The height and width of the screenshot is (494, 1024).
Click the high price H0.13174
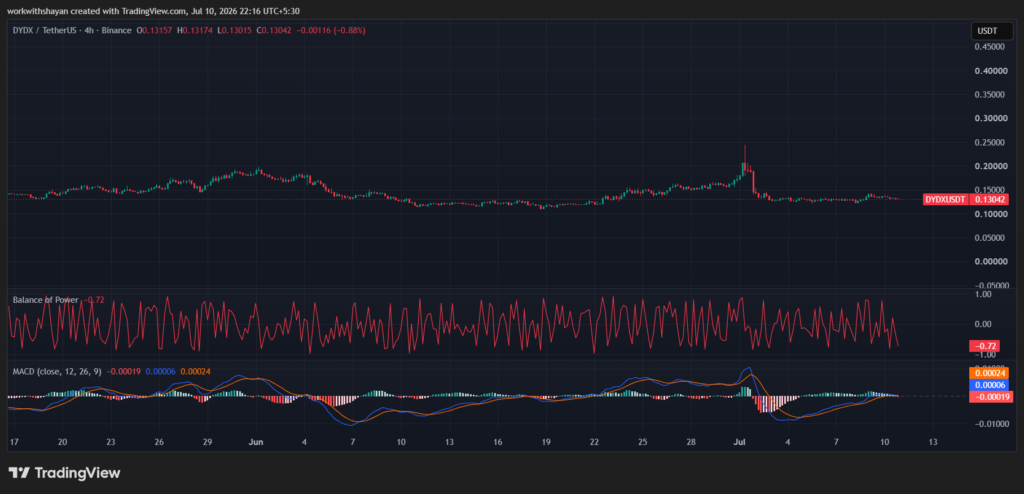pos(195,30)
